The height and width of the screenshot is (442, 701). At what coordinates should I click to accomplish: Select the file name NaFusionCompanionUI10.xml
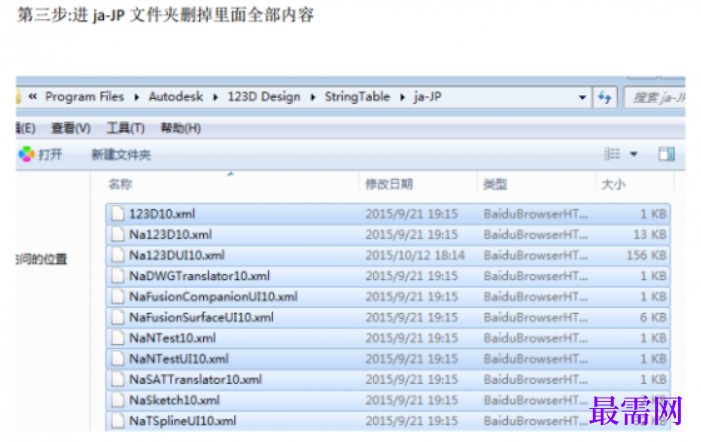(213, 297)
